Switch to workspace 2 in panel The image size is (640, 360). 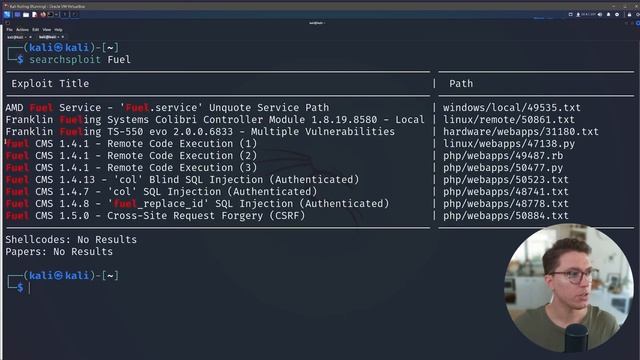click(75, 14)
